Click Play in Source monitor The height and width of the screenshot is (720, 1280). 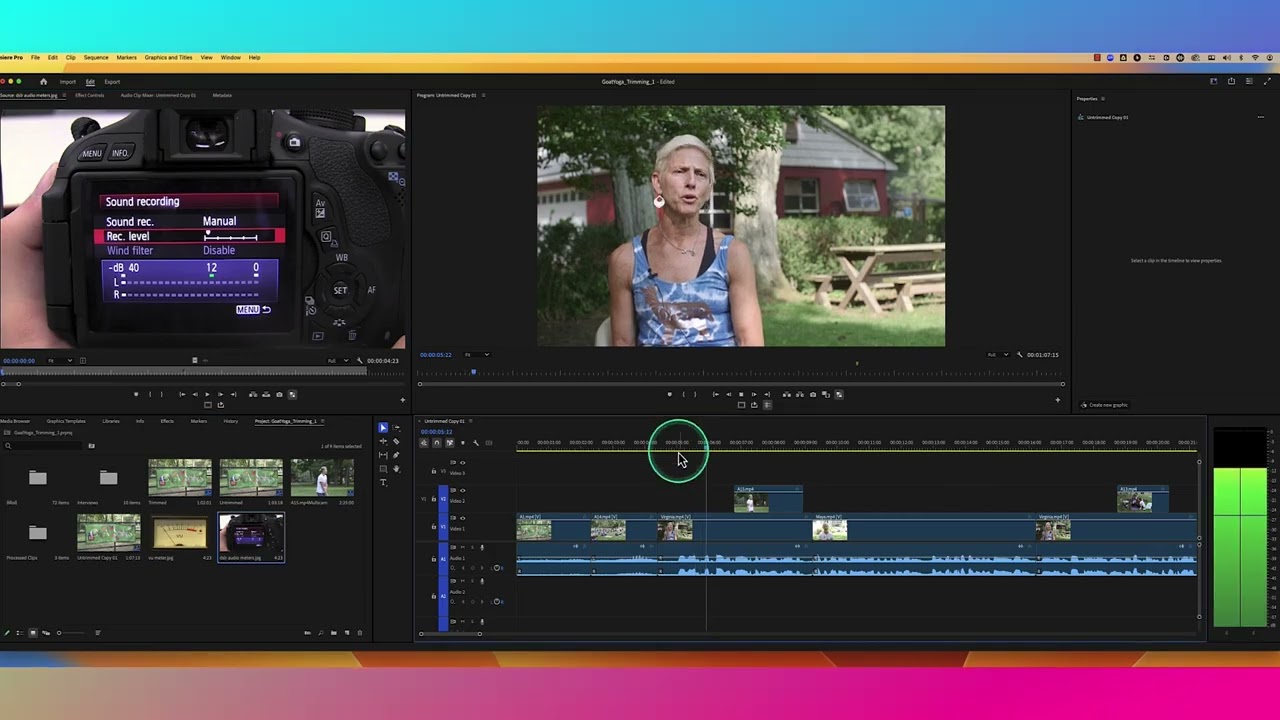click(x=207, y=394)
